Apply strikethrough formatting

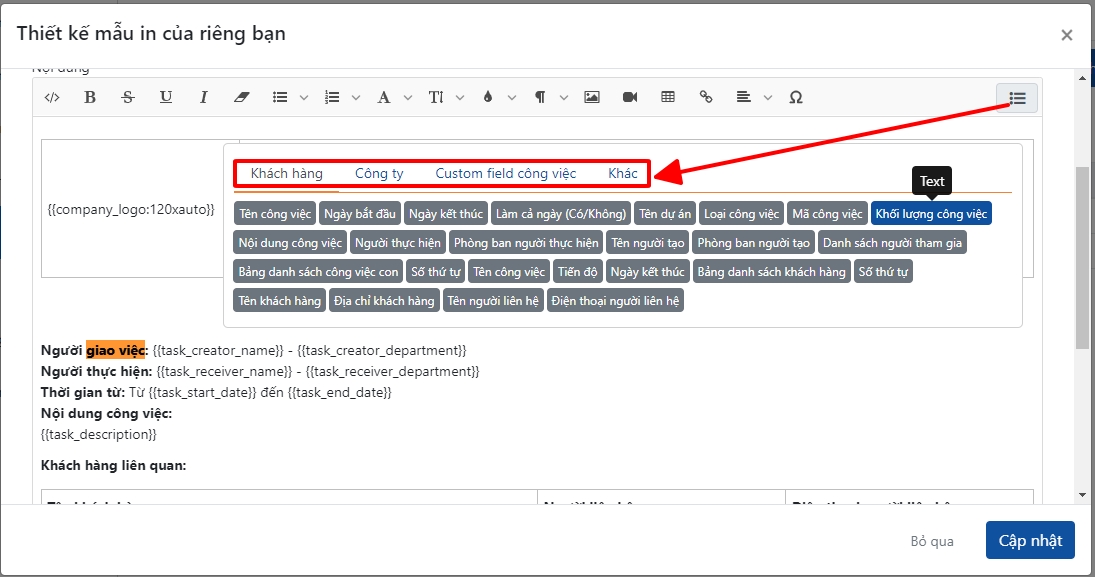coord(128,97)
